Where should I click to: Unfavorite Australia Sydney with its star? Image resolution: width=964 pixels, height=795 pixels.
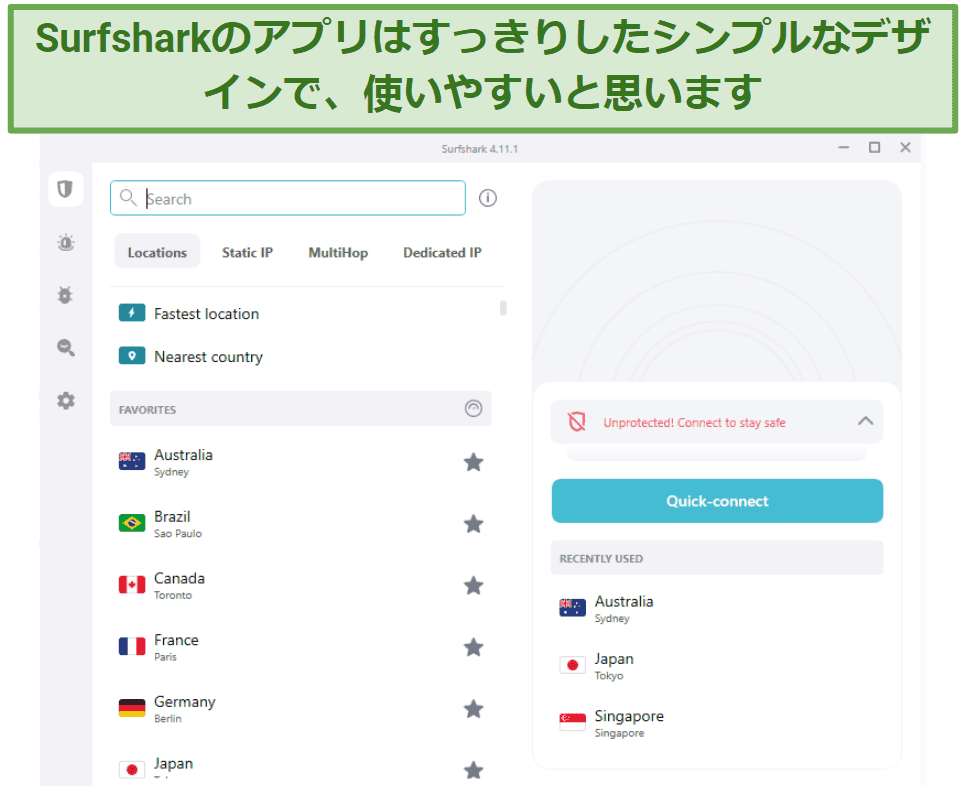[473, 462]
